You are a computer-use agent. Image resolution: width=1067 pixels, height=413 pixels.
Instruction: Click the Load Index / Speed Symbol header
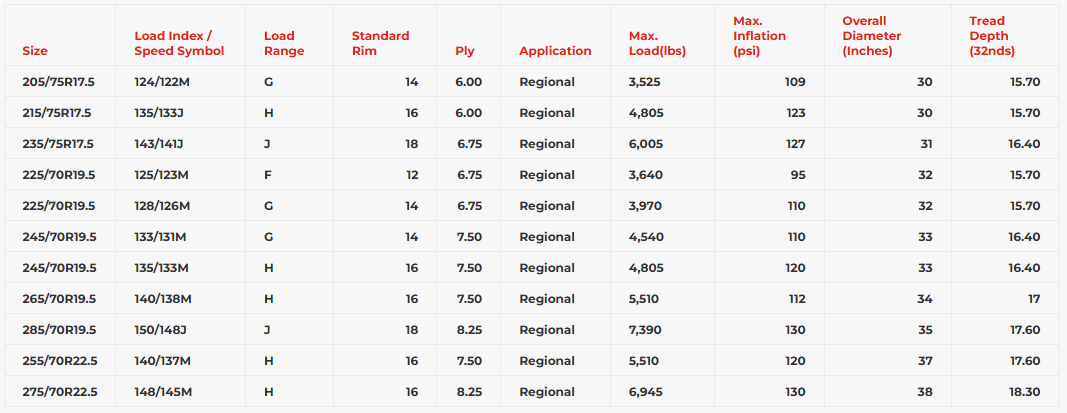coord(179,43)
